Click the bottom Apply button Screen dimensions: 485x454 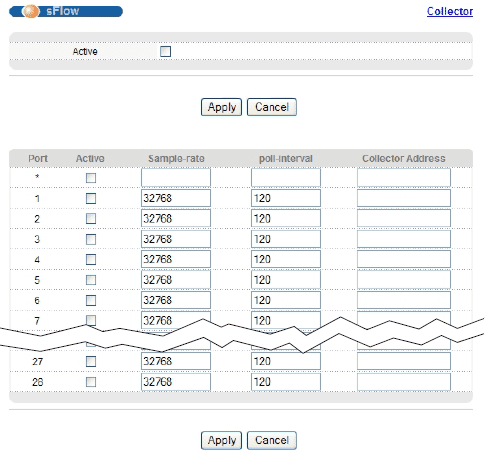[221, 440]
